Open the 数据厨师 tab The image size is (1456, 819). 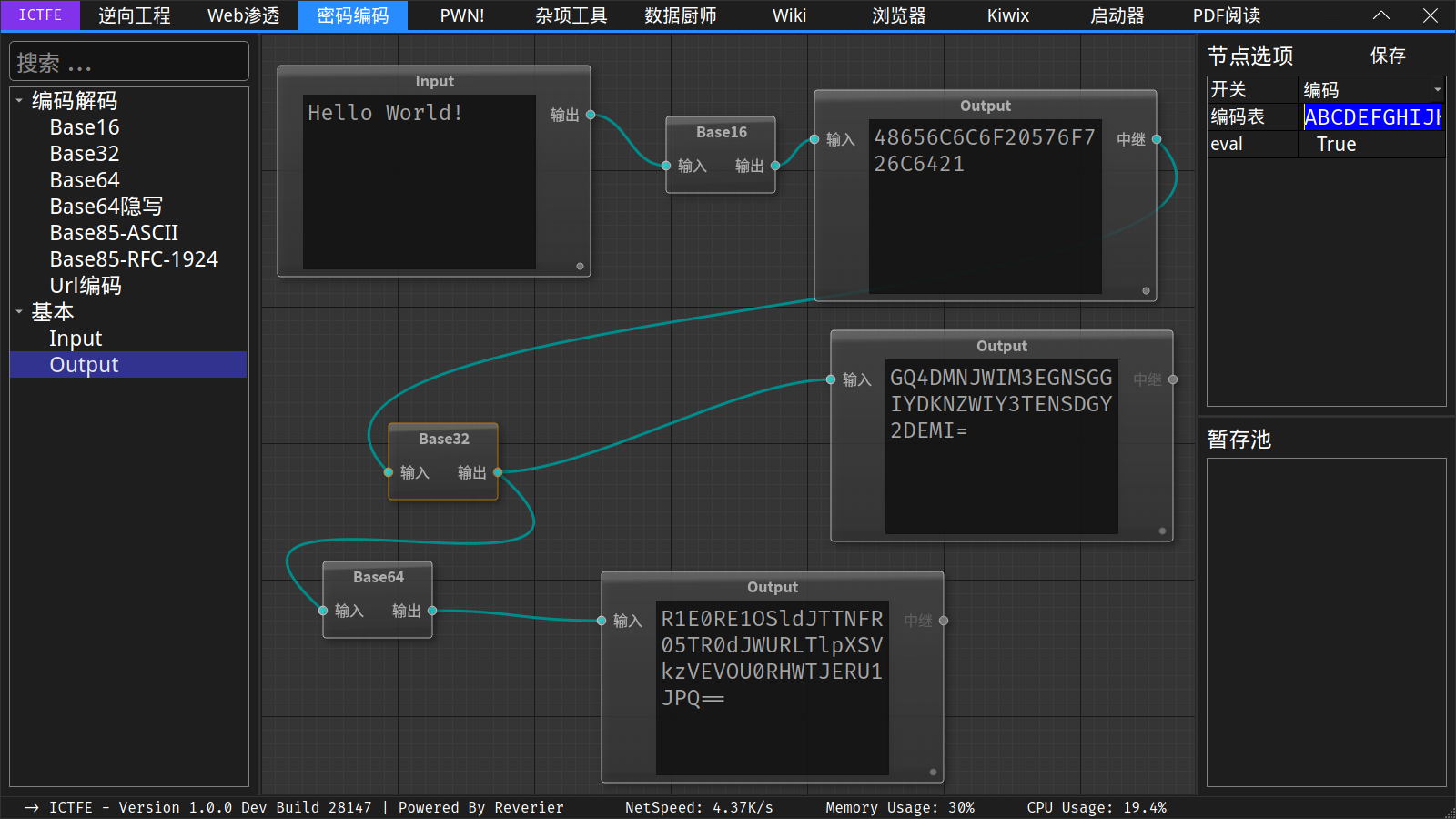click(x=681, y=15)
